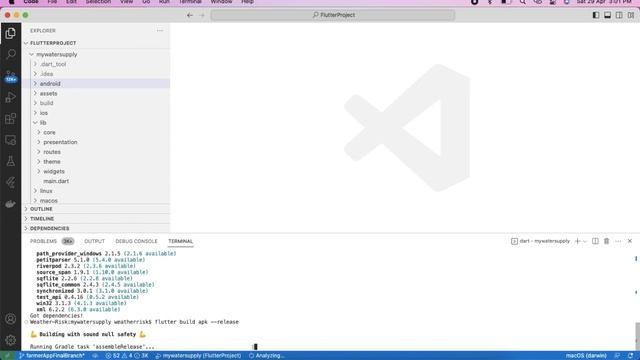640x360 pixels.
Task: Open the Search view in activity bar
Action: [11, 54]
